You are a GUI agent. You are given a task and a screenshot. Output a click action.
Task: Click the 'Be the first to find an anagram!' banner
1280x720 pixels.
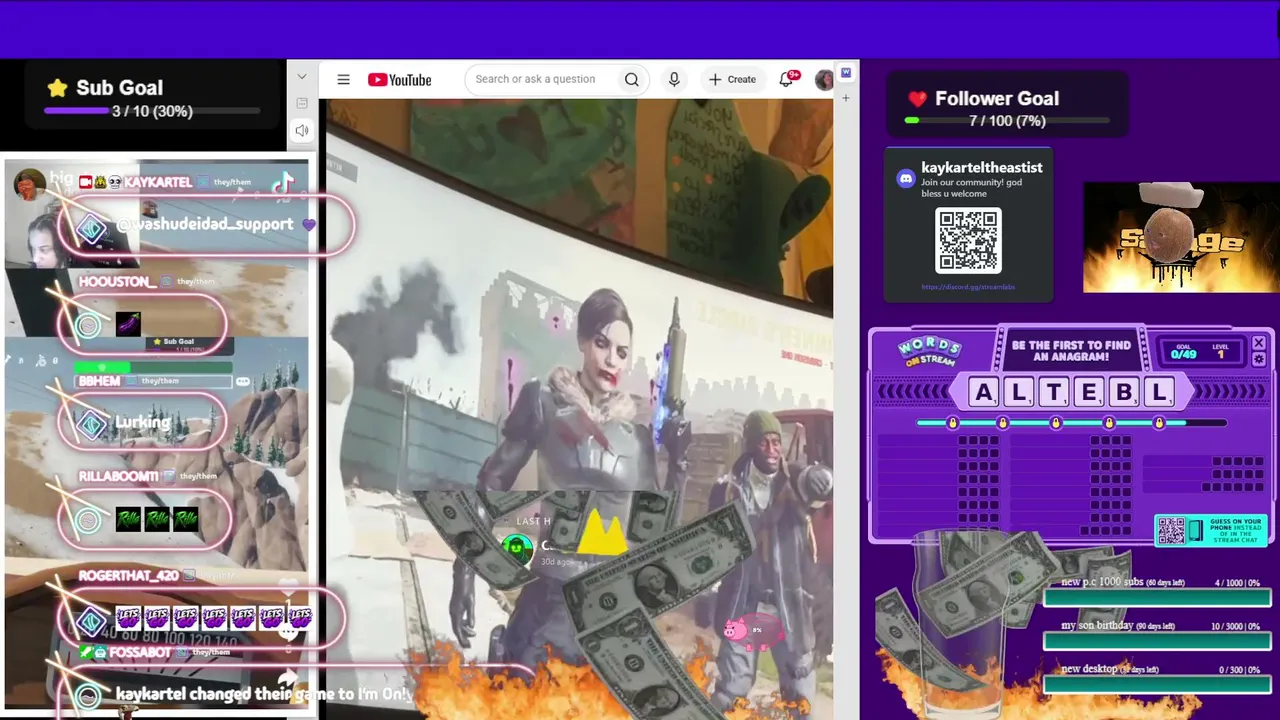[1071, 351]
